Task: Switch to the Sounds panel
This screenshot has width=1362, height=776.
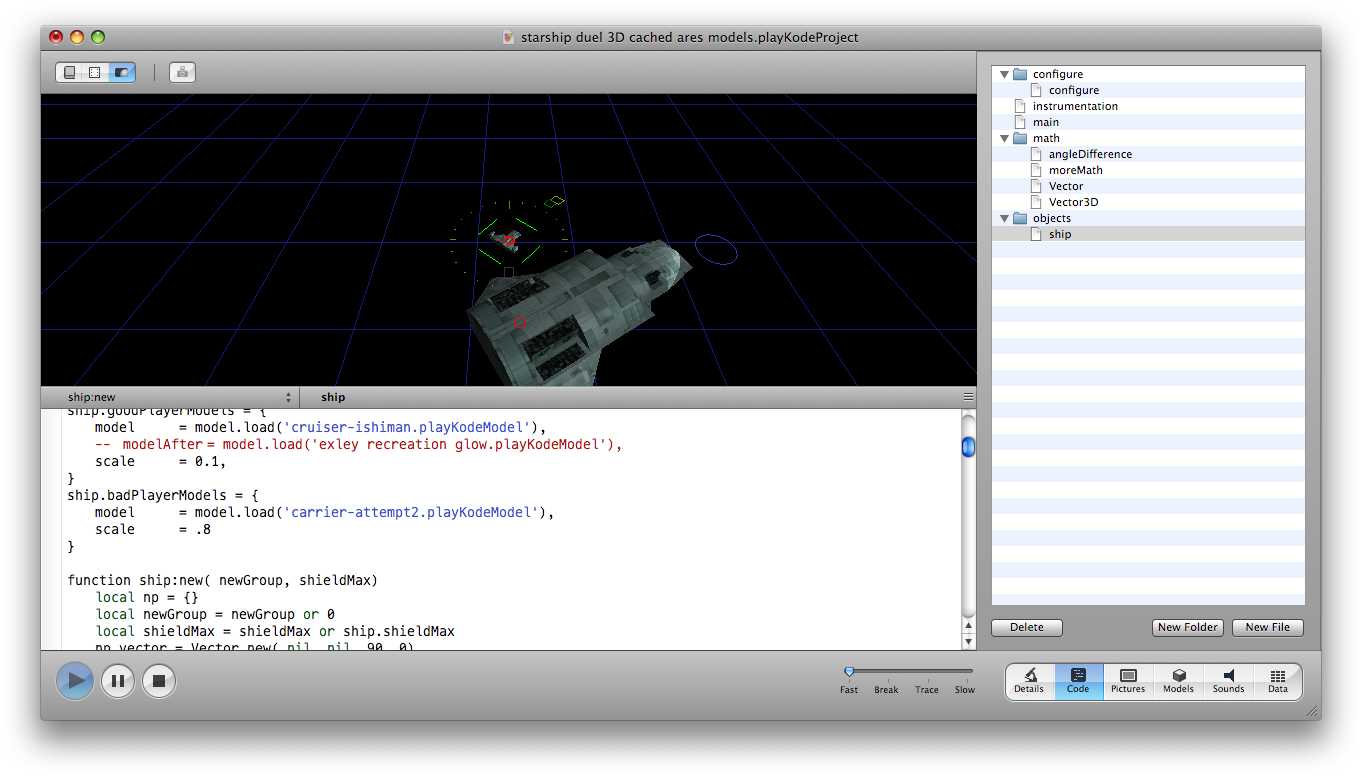Action: 1228,681
